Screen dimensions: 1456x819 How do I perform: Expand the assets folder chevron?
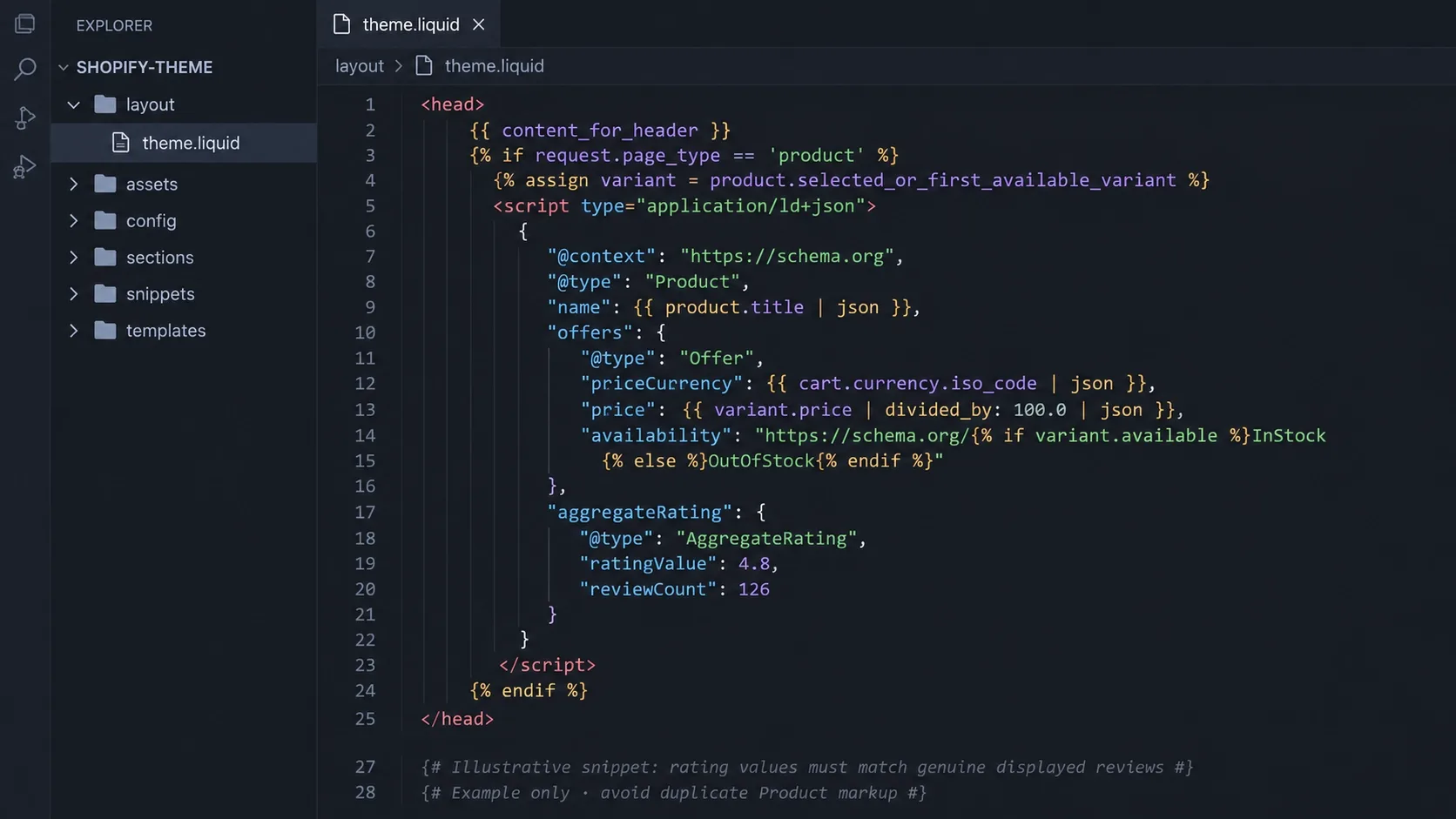coord(74,184)
